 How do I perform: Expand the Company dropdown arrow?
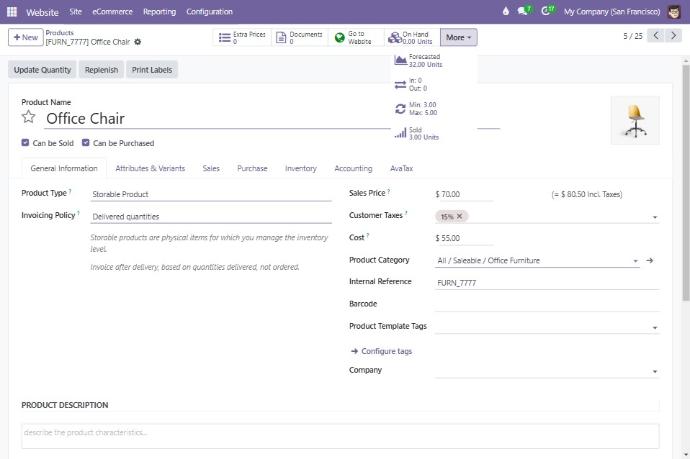(x=655, y=371)
